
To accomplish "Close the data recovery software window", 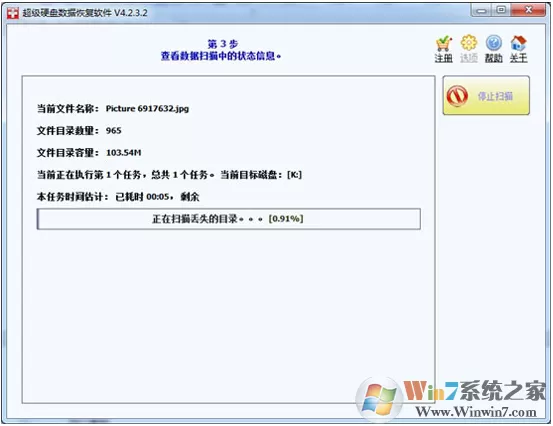I will (x=528, y=11).
